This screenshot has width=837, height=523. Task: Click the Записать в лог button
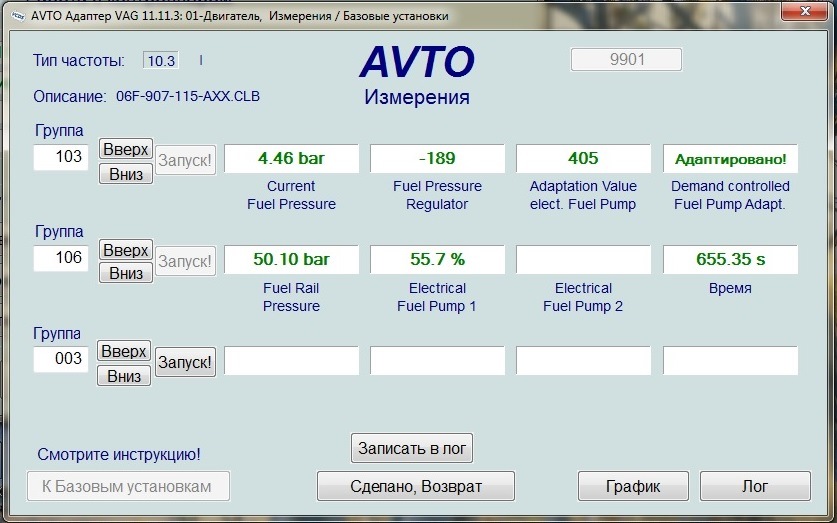[412, 448]
